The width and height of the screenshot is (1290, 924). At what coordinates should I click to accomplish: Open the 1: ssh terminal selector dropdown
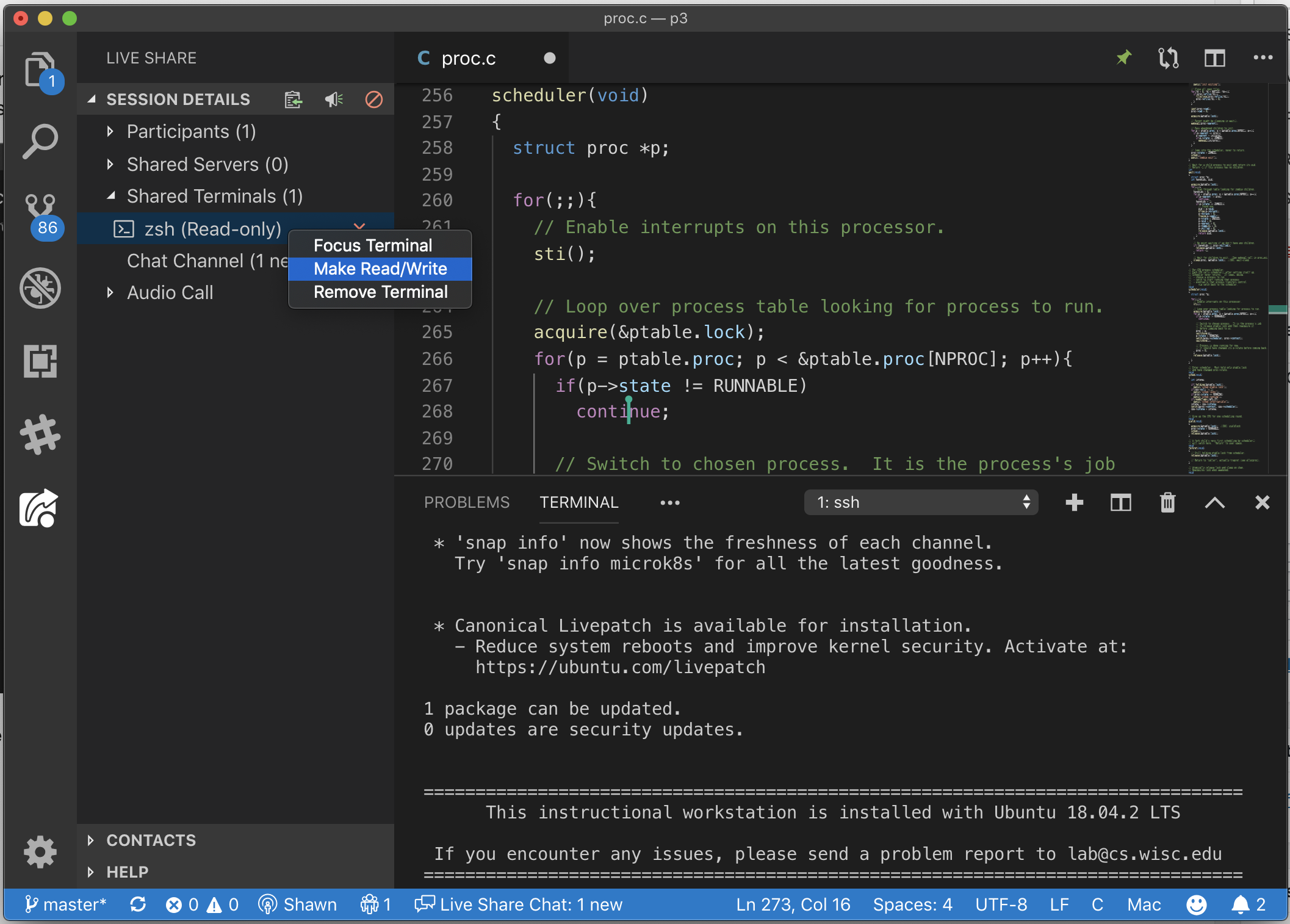[x=921, y=502]
